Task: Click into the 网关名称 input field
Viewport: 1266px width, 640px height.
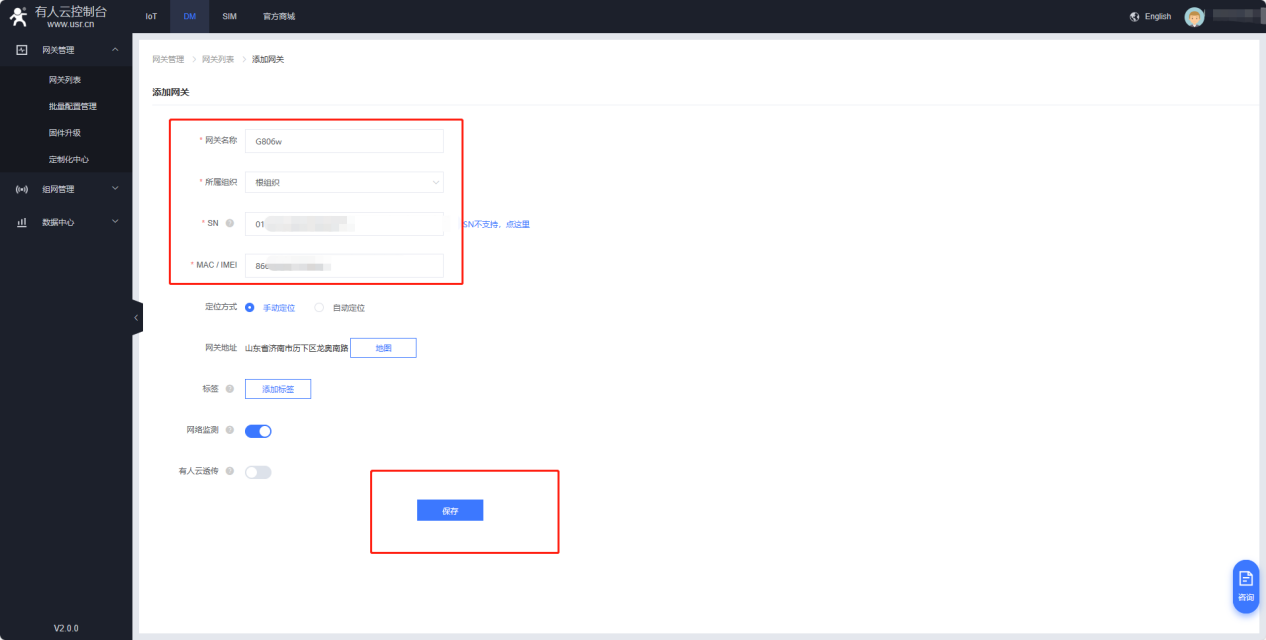Action: click(x=344, y=141)
